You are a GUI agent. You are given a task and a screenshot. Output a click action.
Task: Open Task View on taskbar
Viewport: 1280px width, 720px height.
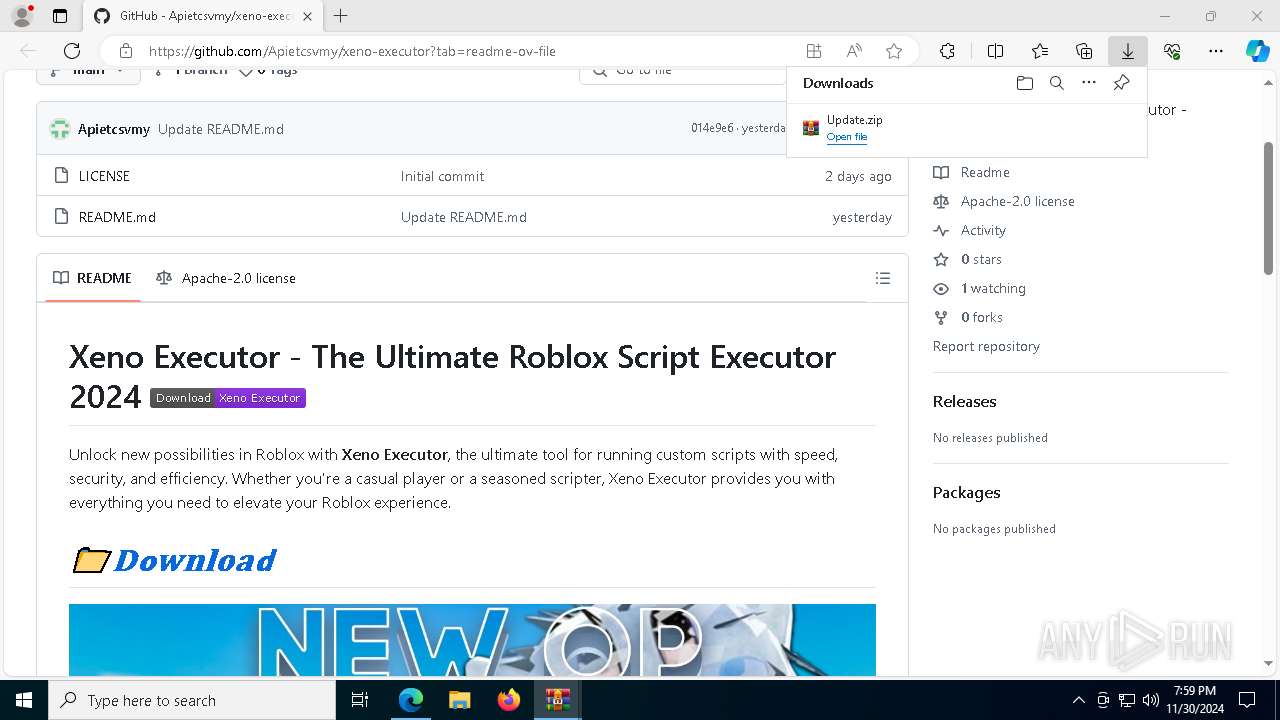[x=361, y=700]
